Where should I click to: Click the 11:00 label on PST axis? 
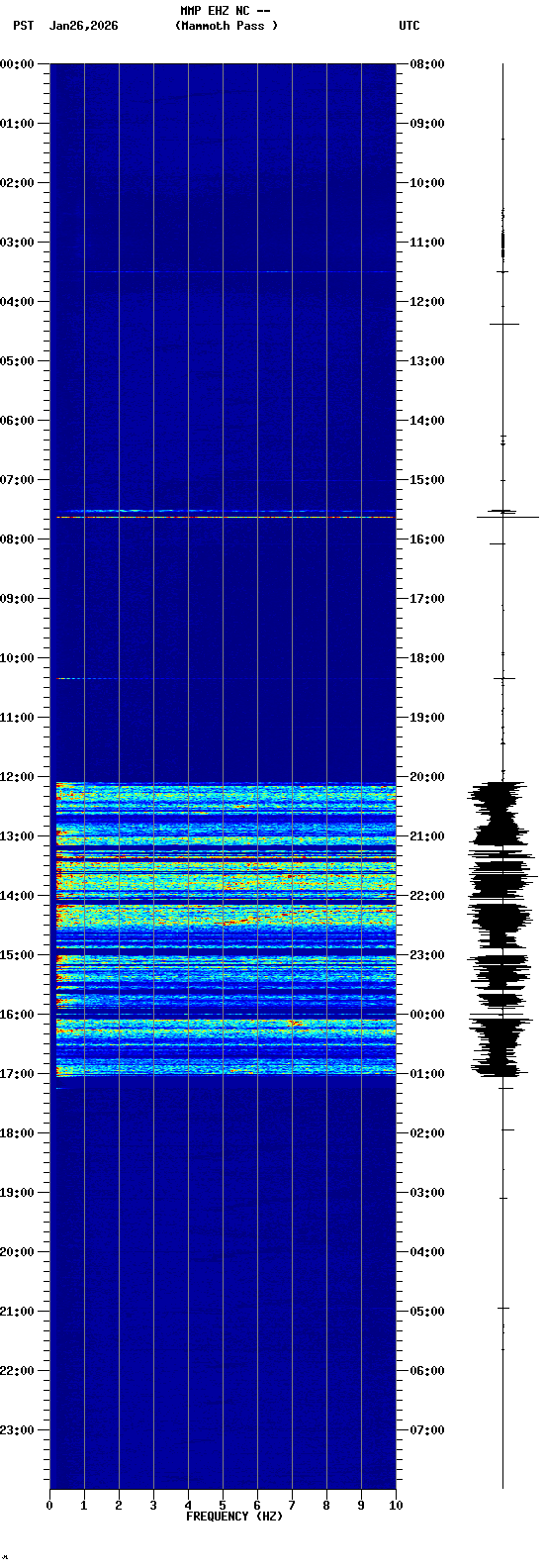click(17, 718)
